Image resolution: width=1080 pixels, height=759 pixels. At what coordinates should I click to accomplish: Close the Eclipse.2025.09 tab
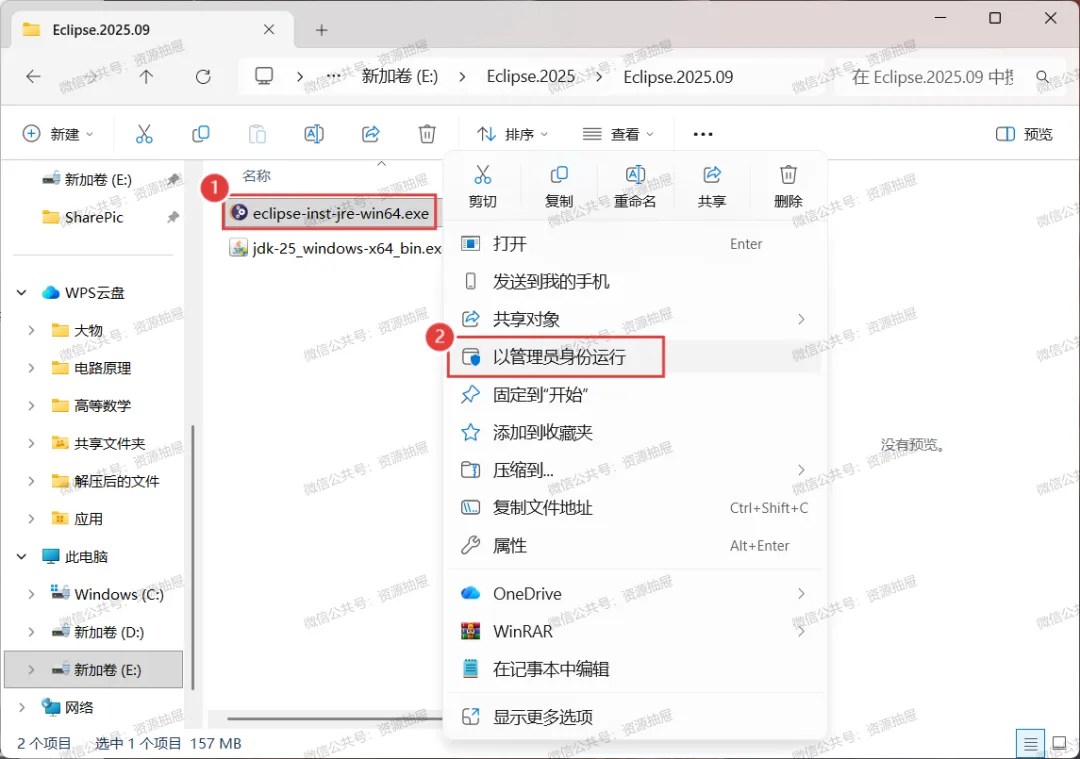(269, 30)
